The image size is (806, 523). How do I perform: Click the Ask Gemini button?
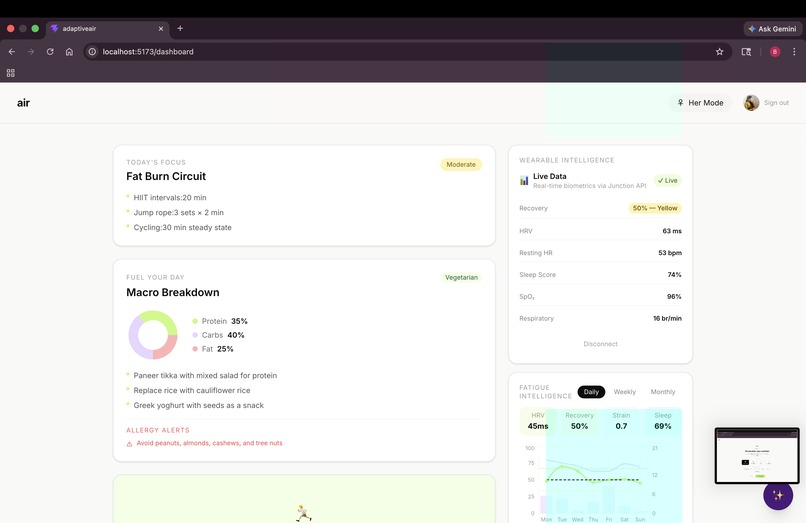[772, 29]
